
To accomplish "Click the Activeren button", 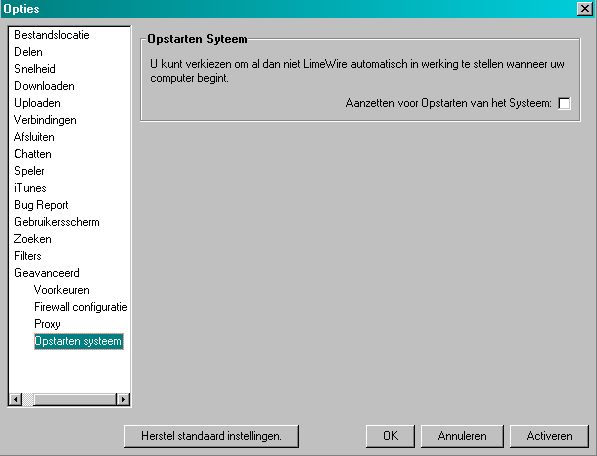I will click(549, 436).
